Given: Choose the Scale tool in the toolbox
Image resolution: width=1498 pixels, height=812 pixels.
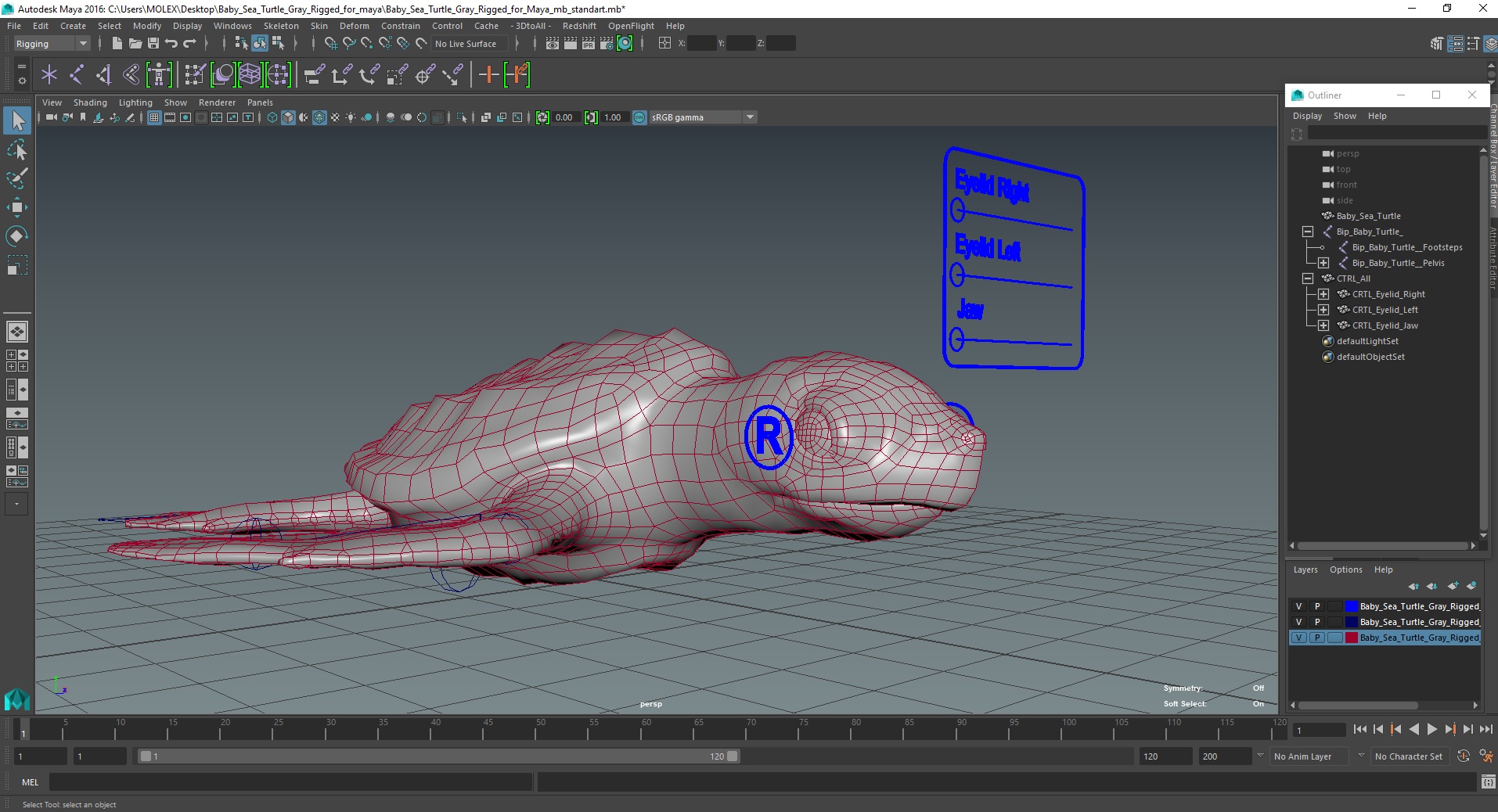Looking at the screenshot, I should click(17, 264).
